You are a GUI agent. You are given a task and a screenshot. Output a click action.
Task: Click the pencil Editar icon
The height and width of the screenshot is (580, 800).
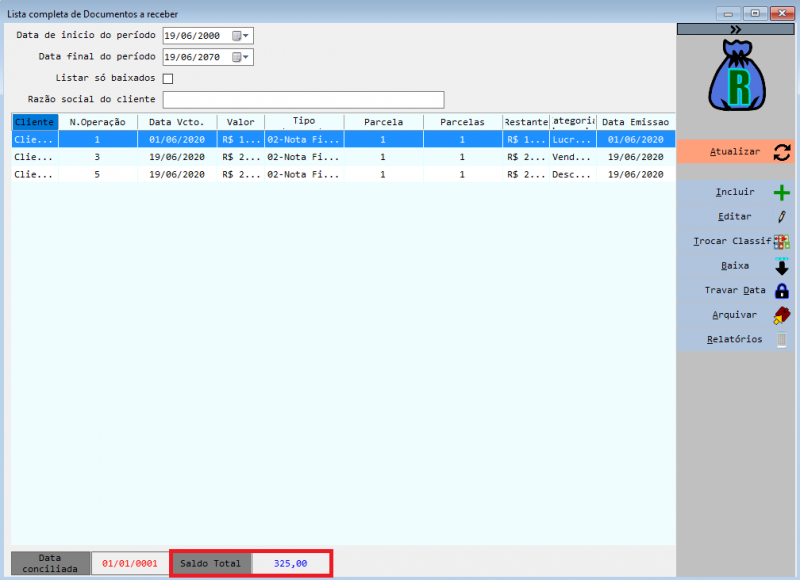(x=781, y=216)
